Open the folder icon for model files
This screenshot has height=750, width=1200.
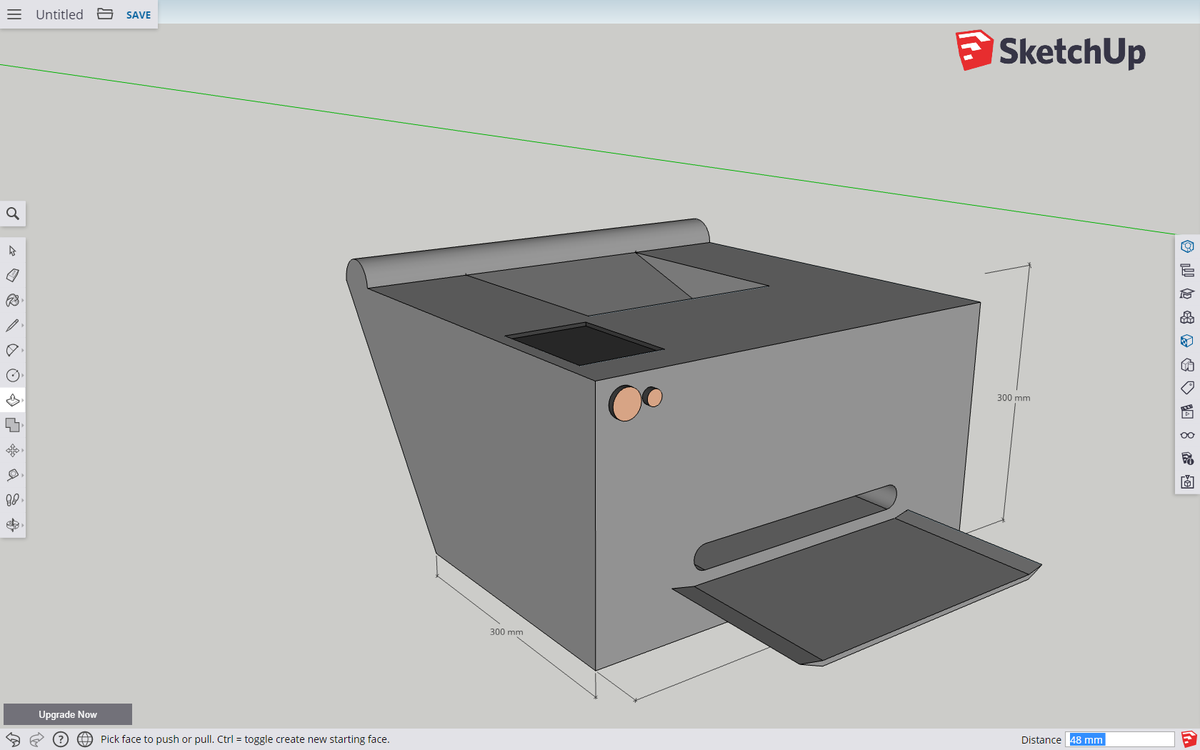pyautogui.click(x=105, y=14)
